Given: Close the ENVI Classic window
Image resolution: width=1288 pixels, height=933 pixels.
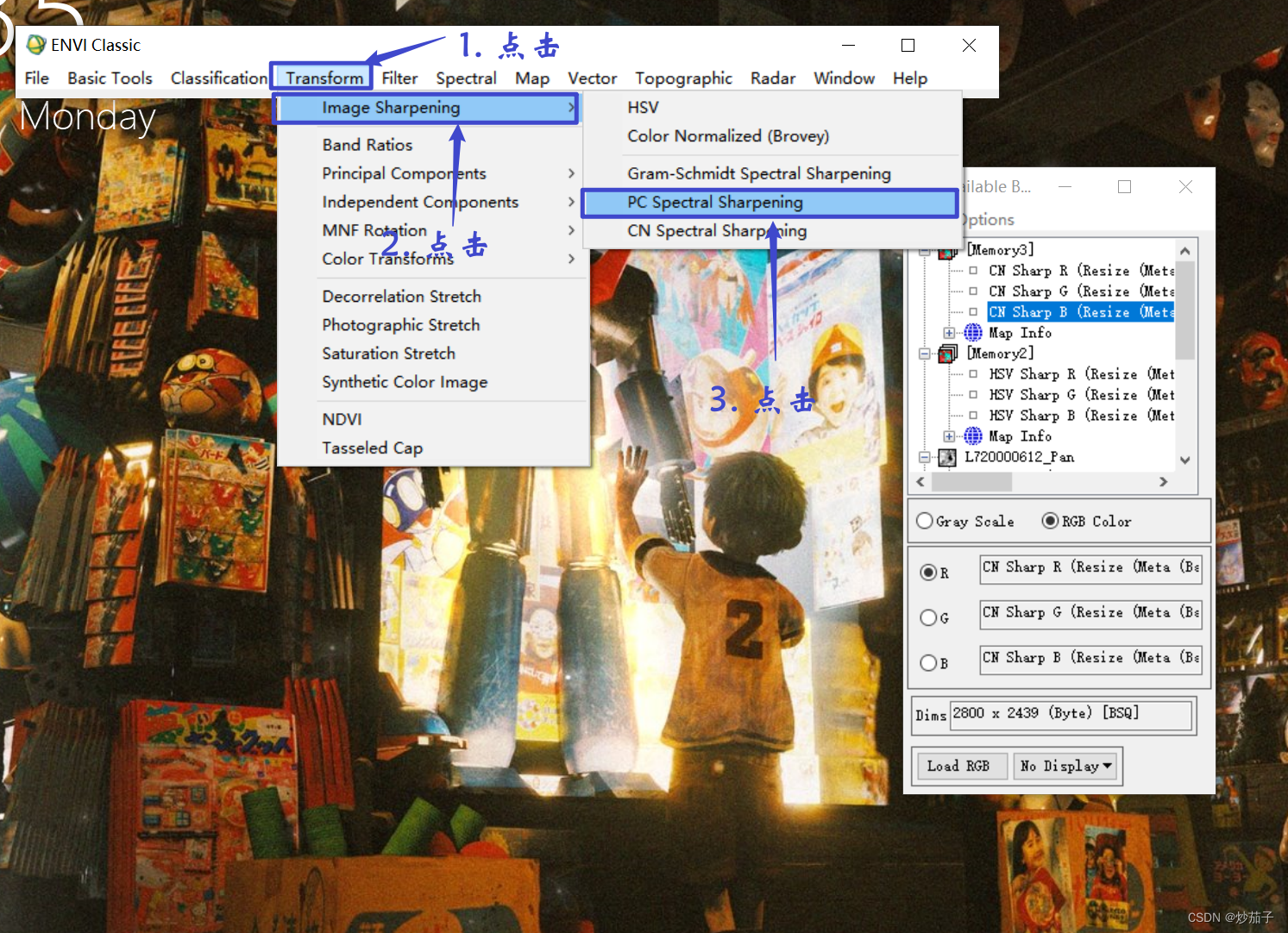Looking at the screenshot, I should point(969,45).
